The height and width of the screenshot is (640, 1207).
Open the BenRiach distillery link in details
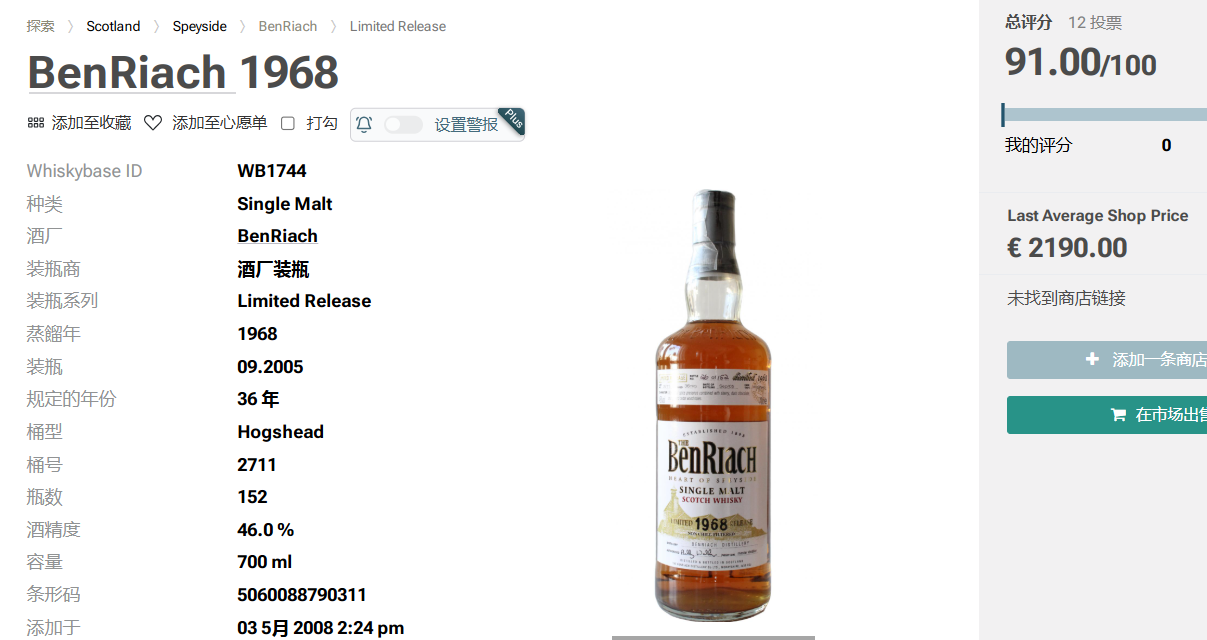tap(277, 236)
